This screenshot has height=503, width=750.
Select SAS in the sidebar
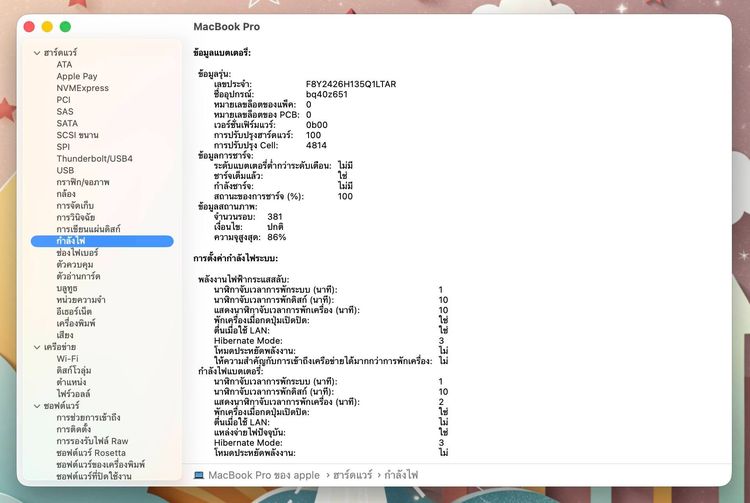(65, 111)
